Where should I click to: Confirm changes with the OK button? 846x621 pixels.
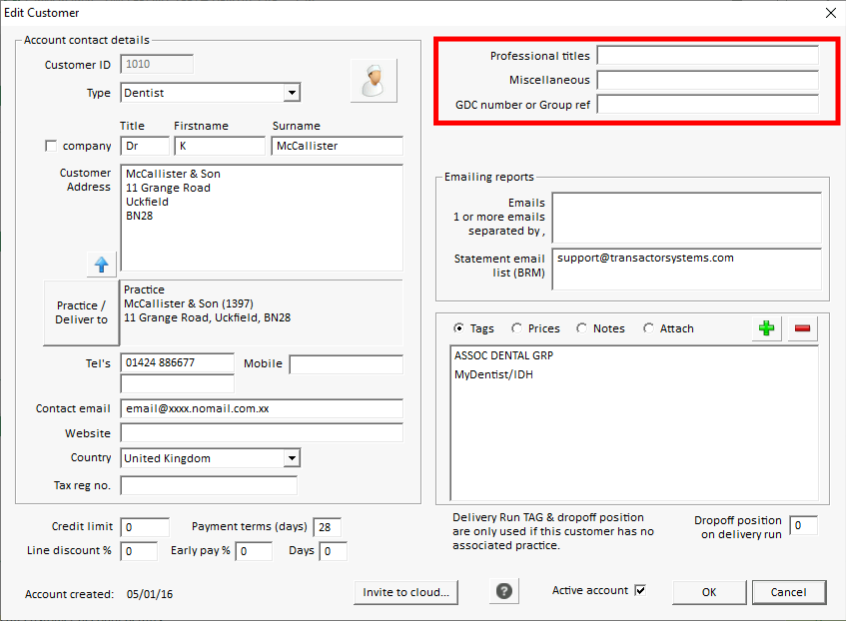(709, 592)
